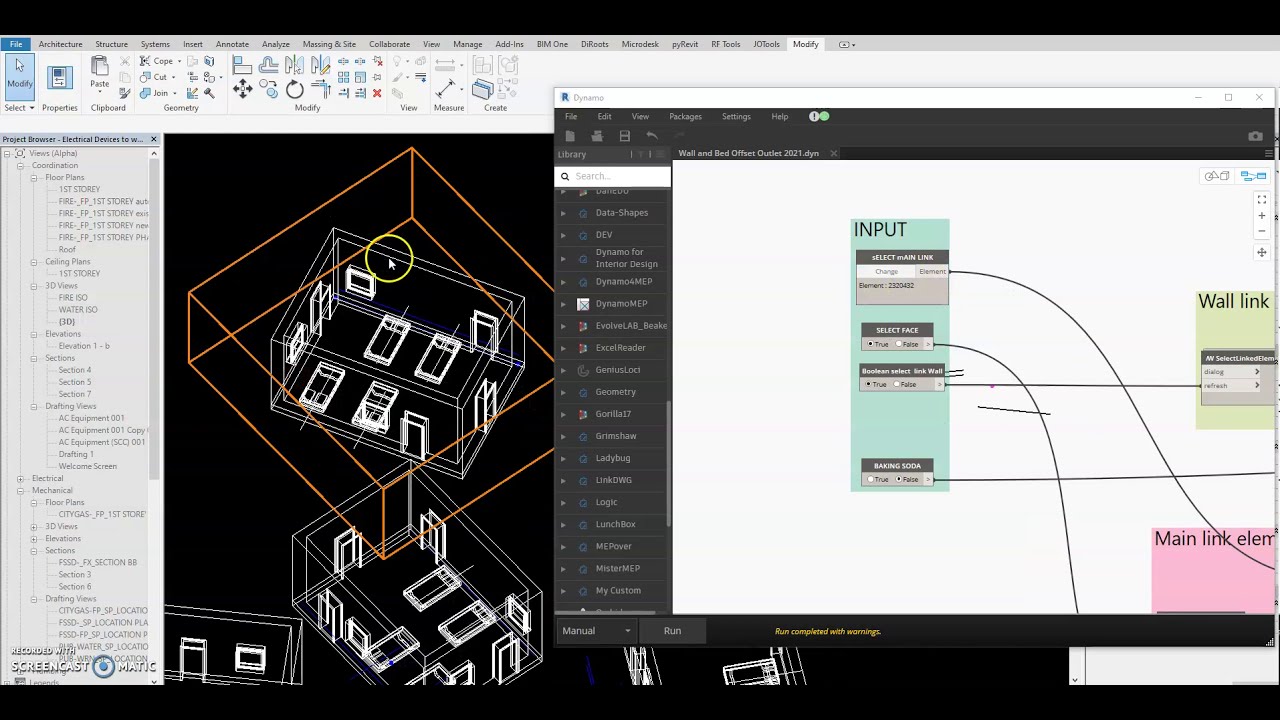
Task: Close the Project Browser panel
Action: 153,139
